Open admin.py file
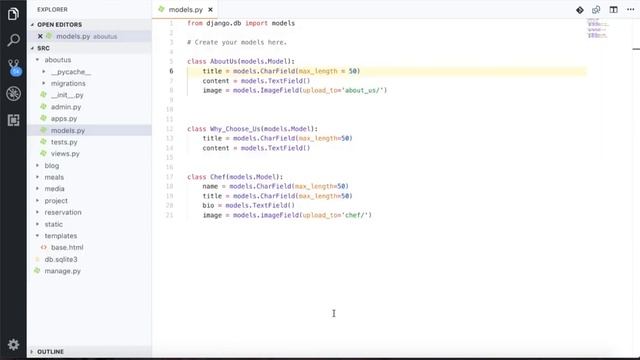 pos(66,107)
